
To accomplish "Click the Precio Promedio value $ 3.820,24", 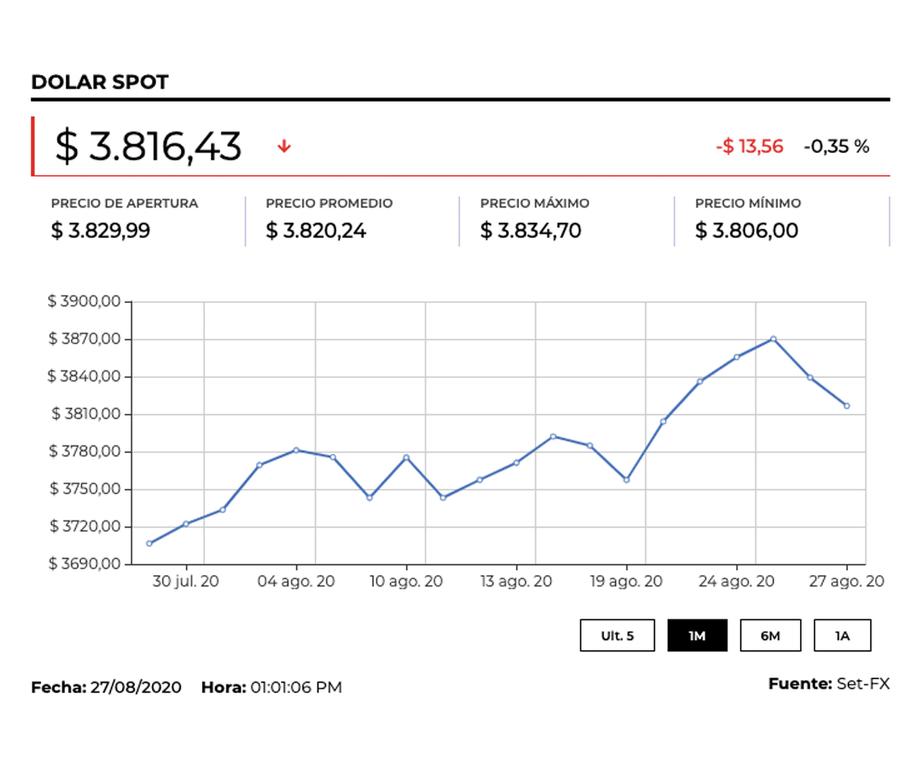I will pyautogui.click(x=316, y=231).
